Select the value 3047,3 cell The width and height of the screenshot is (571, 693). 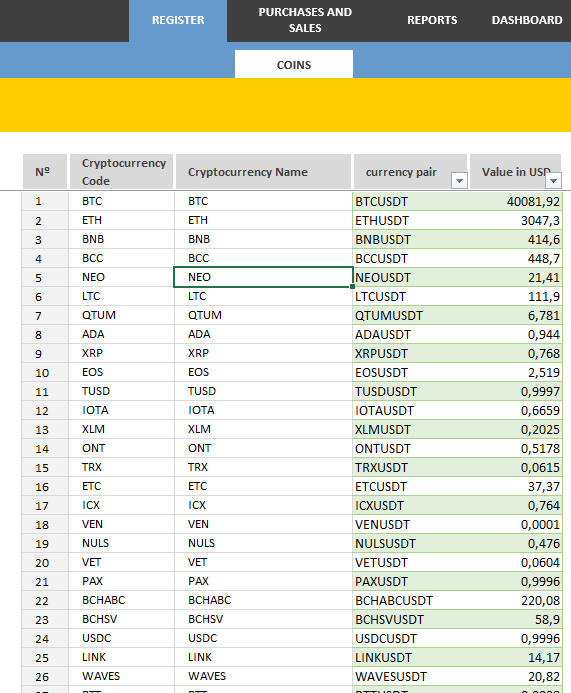pyautogui.click(x=515, y=221)
